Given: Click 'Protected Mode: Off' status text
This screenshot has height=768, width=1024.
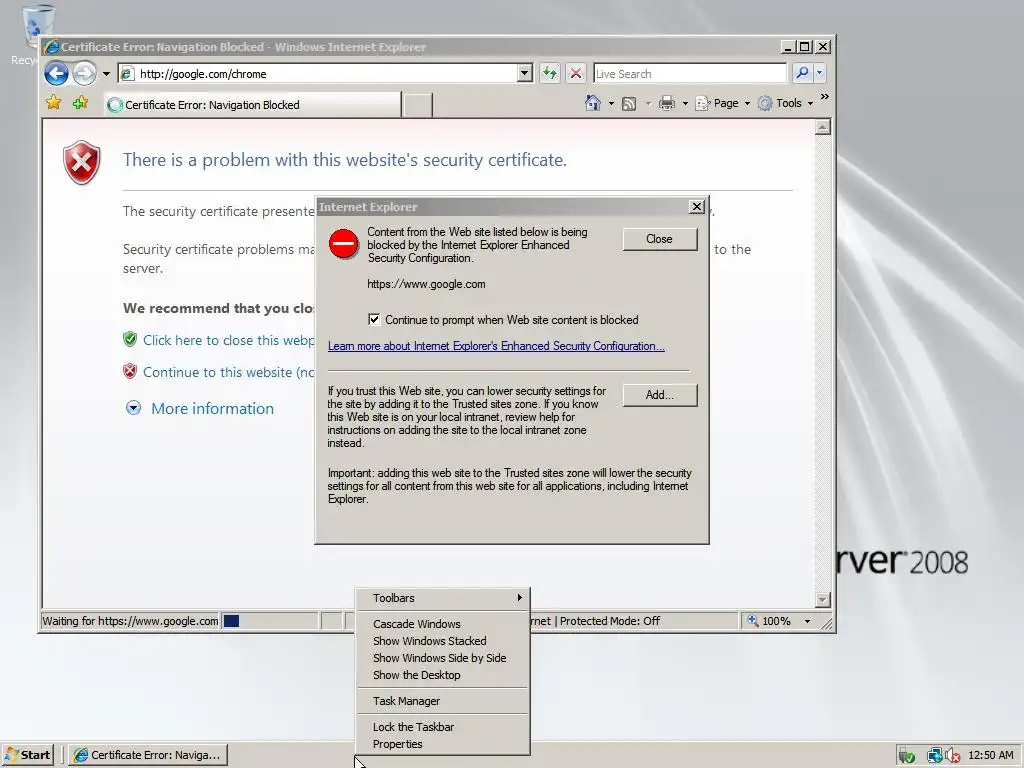Looking at the screenshot, I should pos(609,621).
